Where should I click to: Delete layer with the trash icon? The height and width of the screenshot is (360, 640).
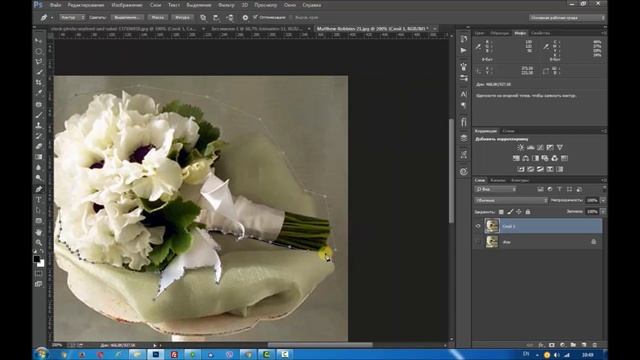pos(594,345)
